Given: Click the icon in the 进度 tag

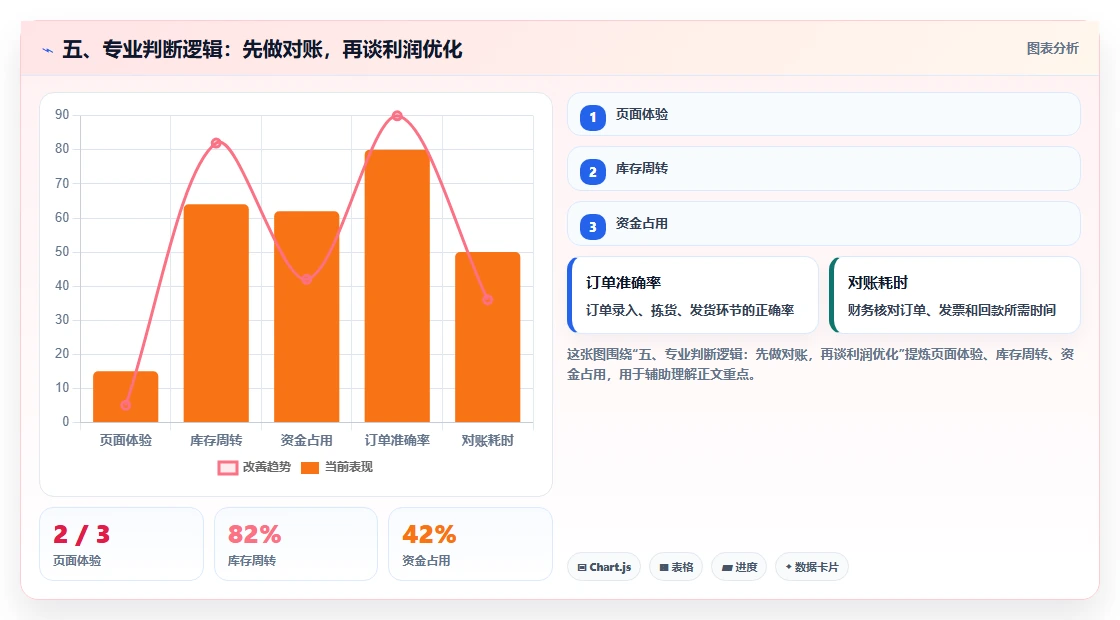Looking at the screenshot, I should (x=726, y=567).
